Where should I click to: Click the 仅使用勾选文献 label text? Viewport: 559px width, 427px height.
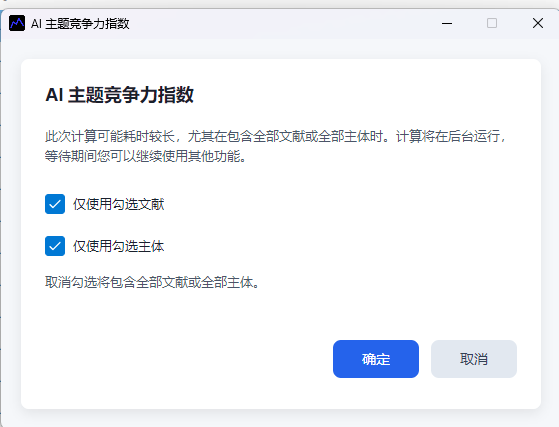(x=119, y=204)
